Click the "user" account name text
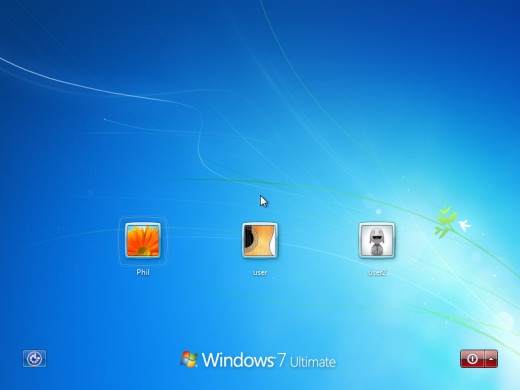This screenshot has height=390, width=520. (260, 273)
